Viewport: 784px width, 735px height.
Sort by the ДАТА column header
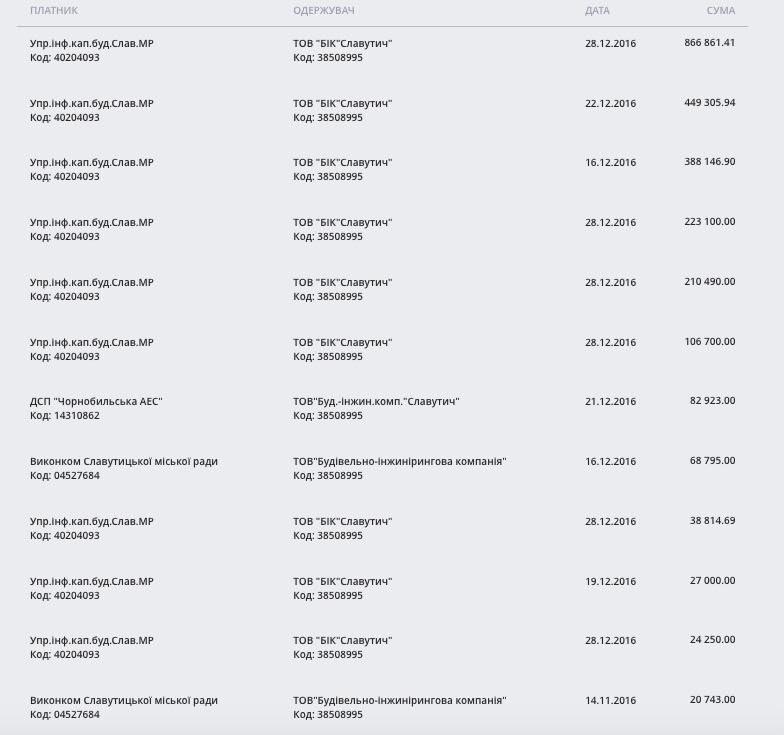click(597, 10)
